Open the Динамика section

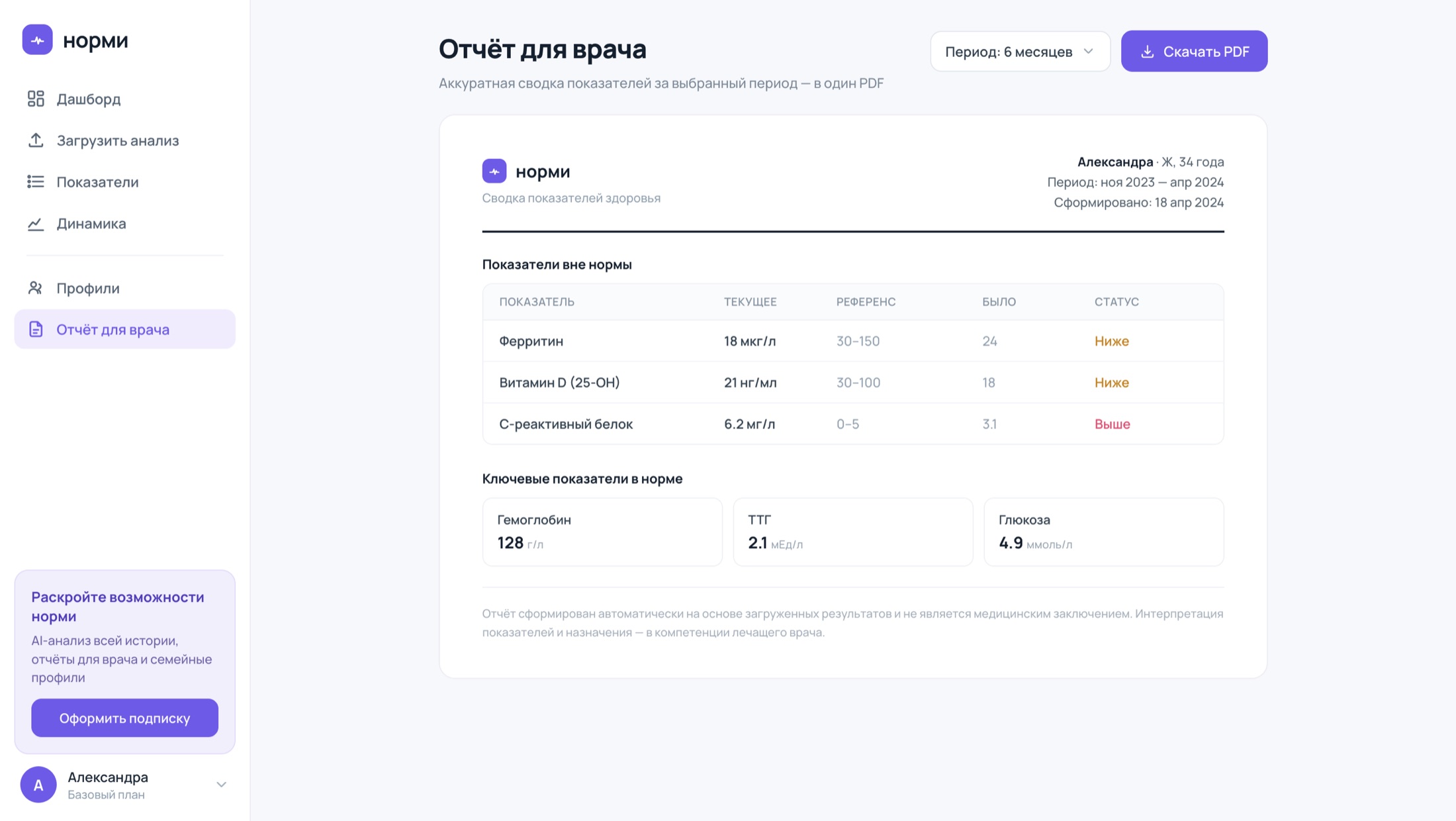pyautogui.click(x=124, y=223)
